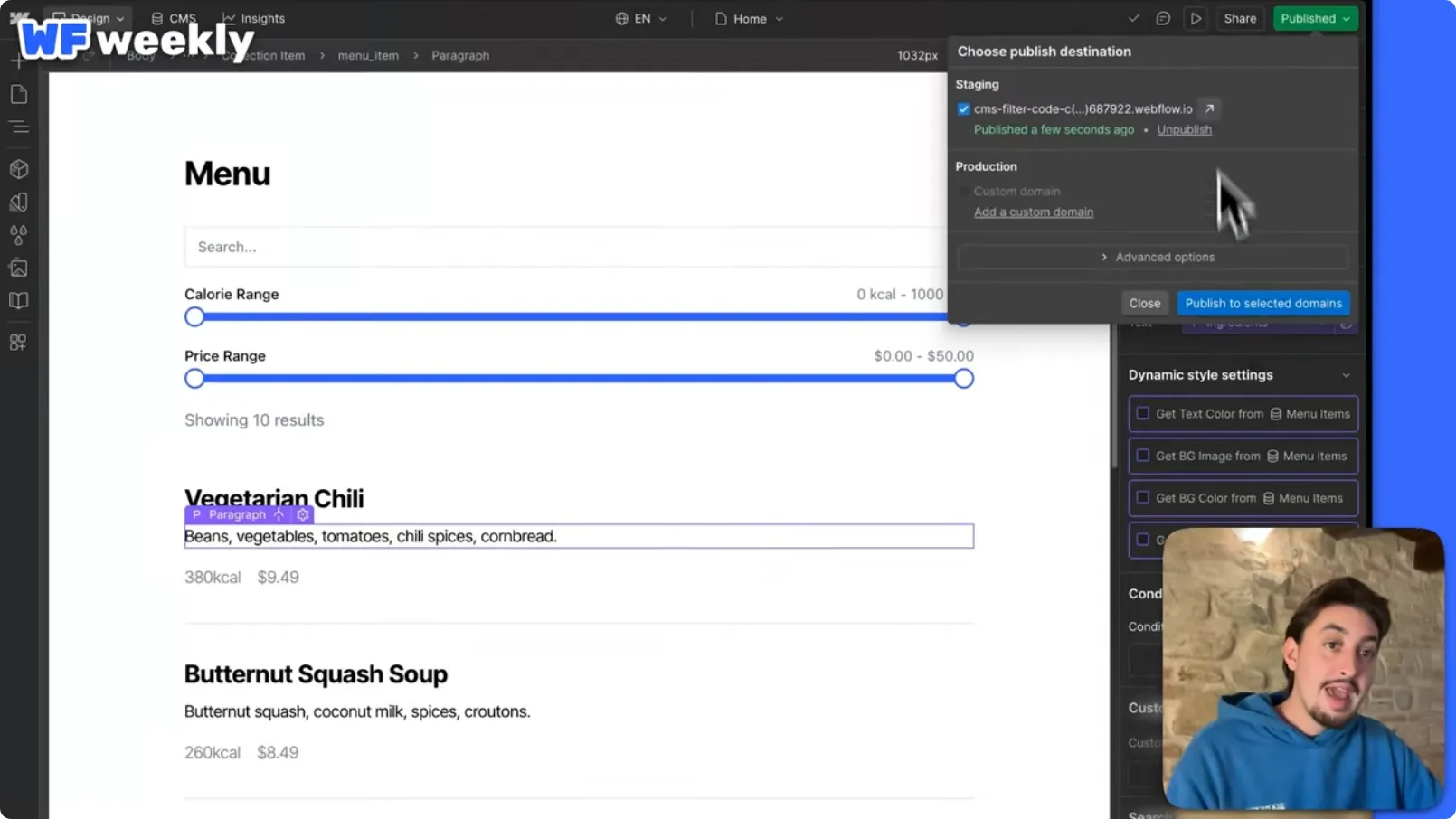Select Collection Item in breadcrumb
Screen dimensions: 1456x819
coord(263,55)
